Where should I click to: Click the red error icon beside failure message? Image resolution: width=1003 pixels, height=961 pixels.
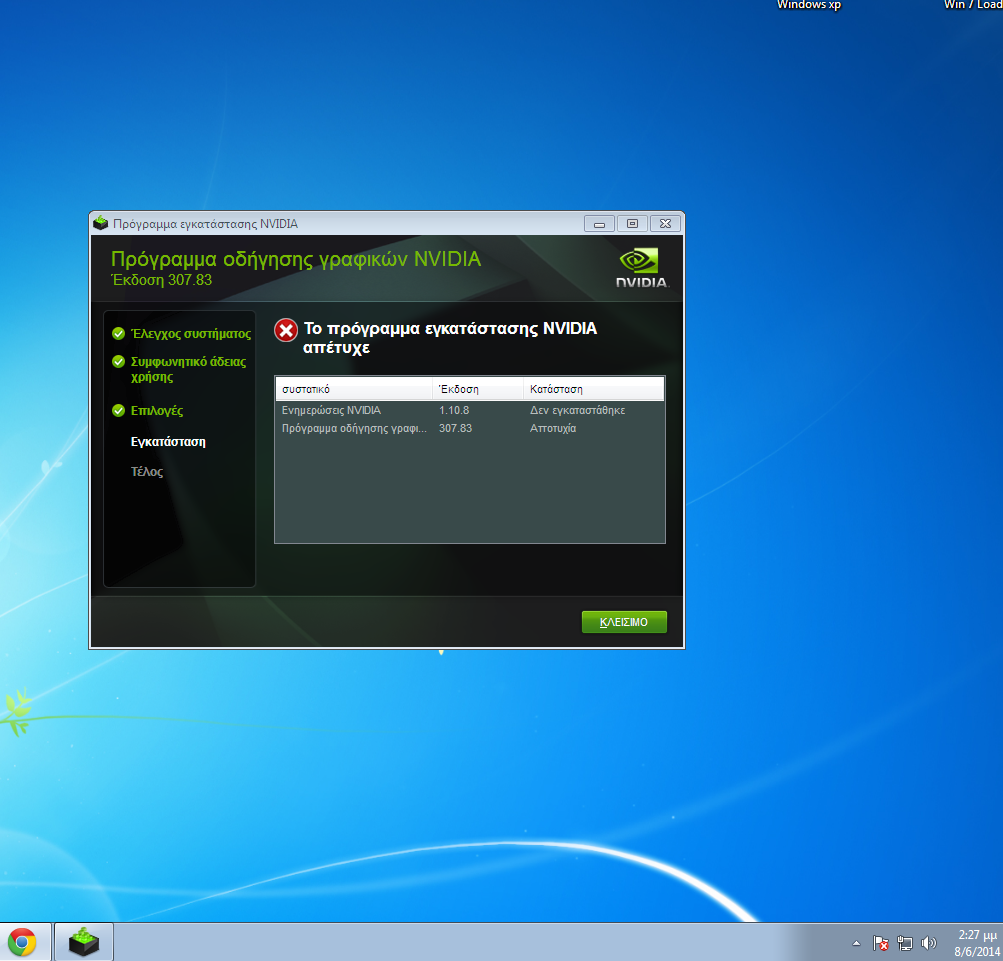point(286,330)
